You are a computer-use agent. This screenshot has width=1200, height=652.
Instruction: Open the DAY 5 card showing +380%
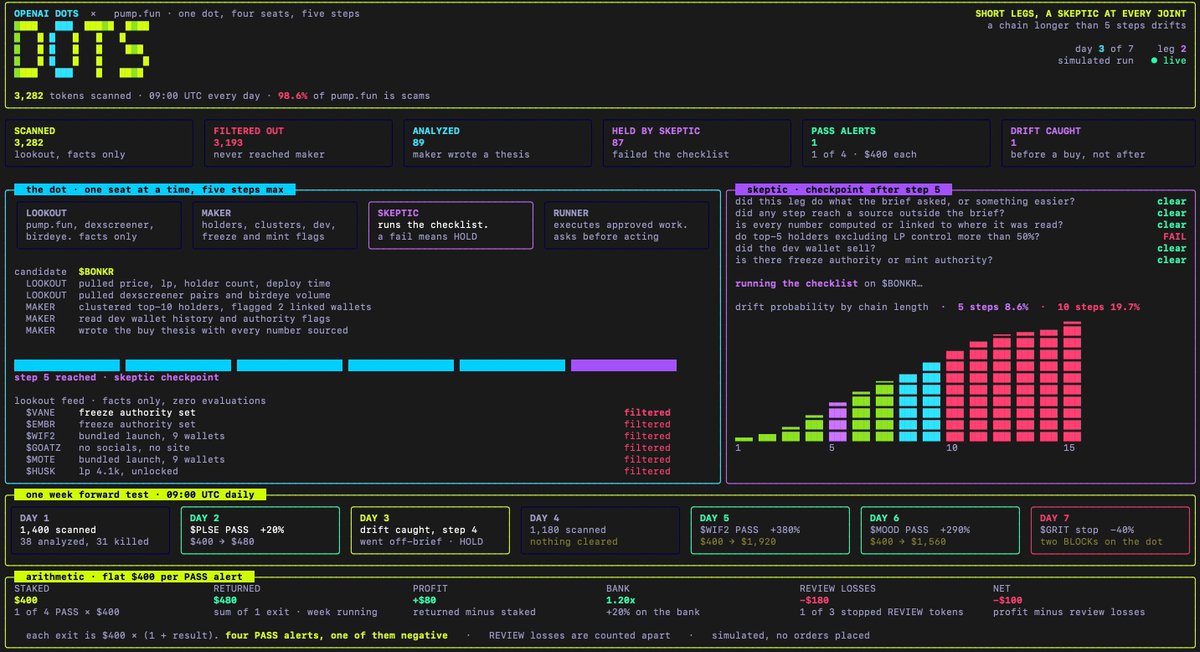(x=770, y=529)
